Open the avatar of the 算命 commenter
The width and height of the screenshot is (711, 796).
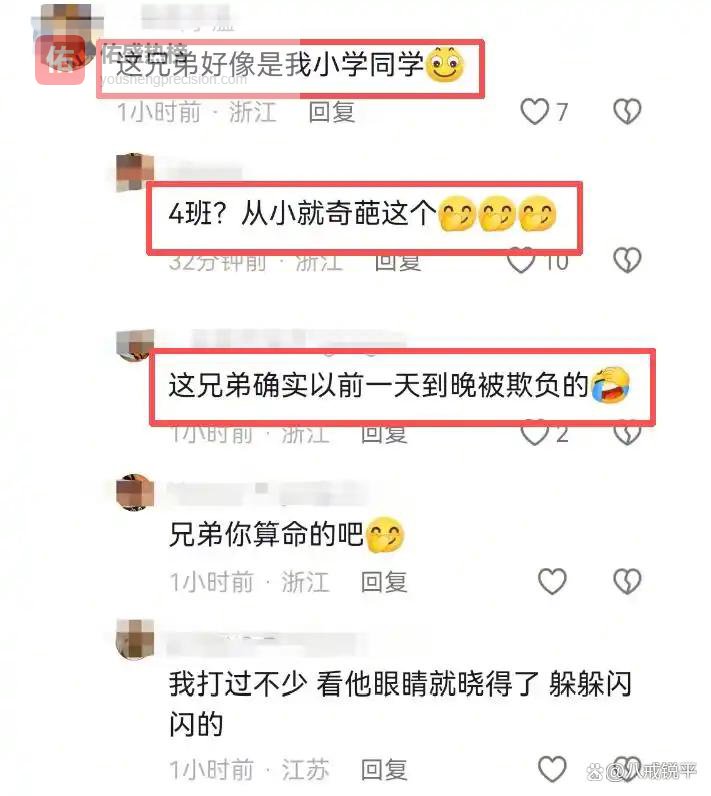pos(135,492)
